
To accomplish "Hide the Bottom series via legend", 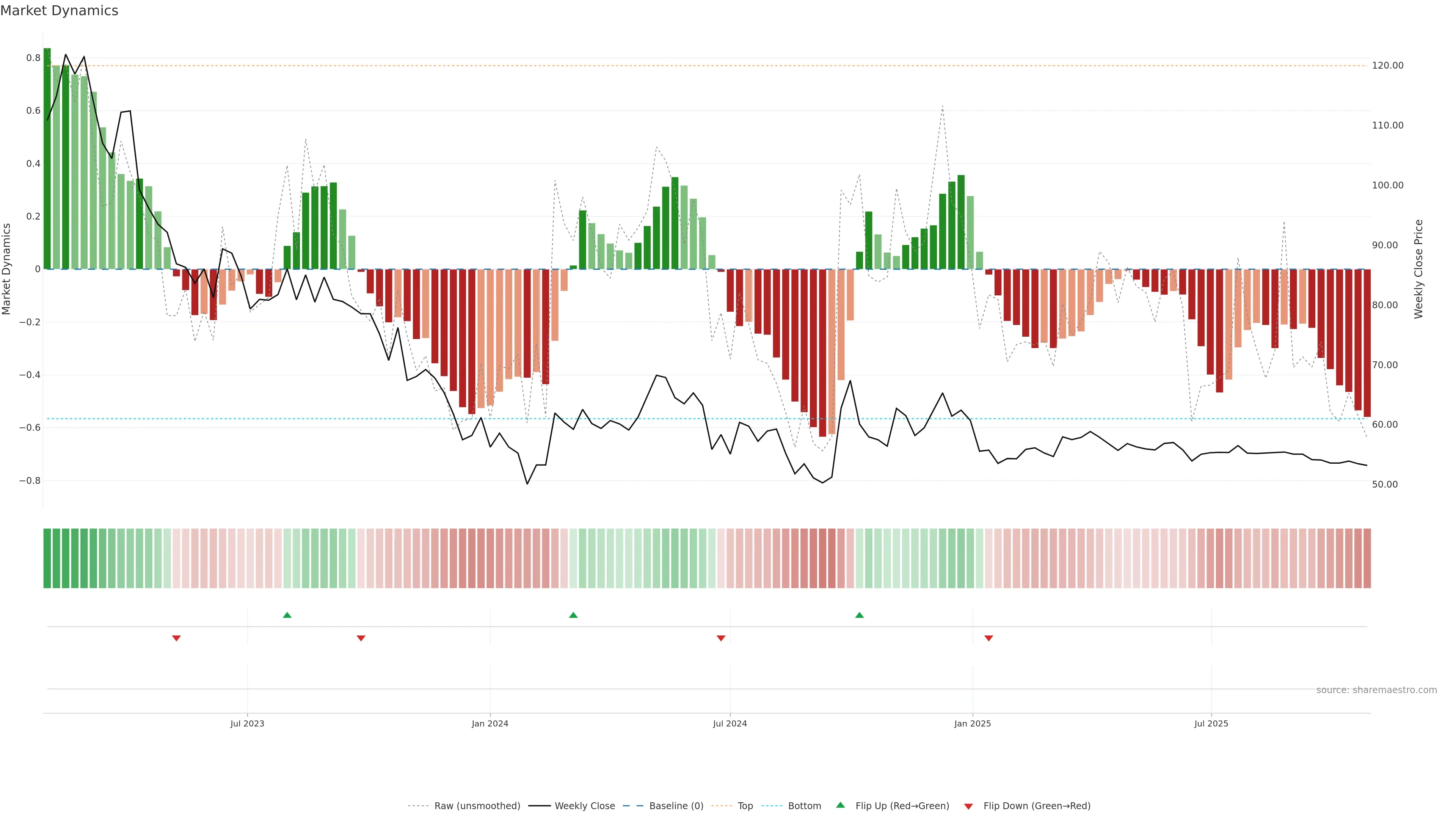I will pos(804,806).
